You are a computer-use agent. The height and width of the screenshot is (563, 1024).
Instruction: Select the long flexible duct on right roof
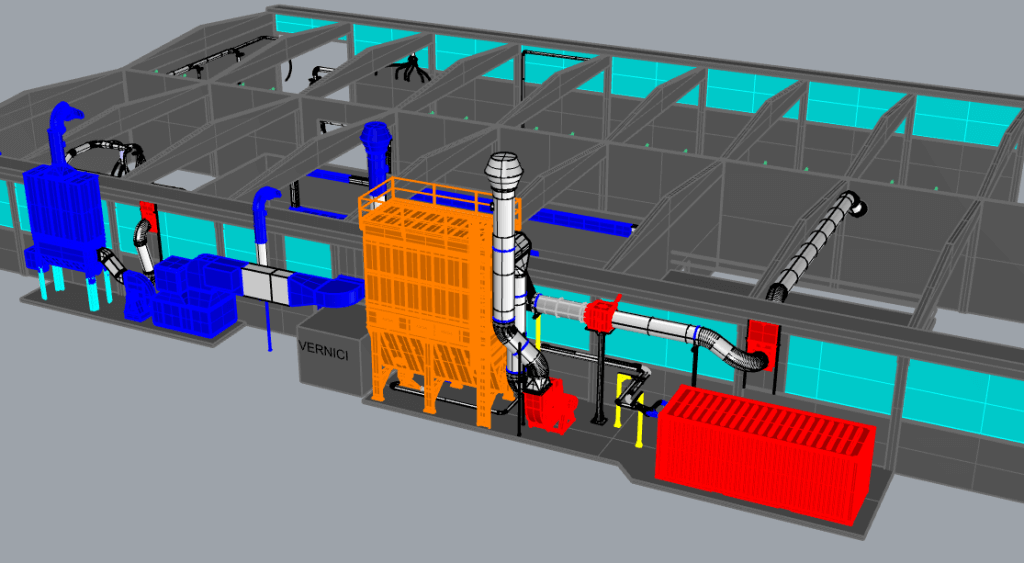pyautogui.click(x=815, y=245)
